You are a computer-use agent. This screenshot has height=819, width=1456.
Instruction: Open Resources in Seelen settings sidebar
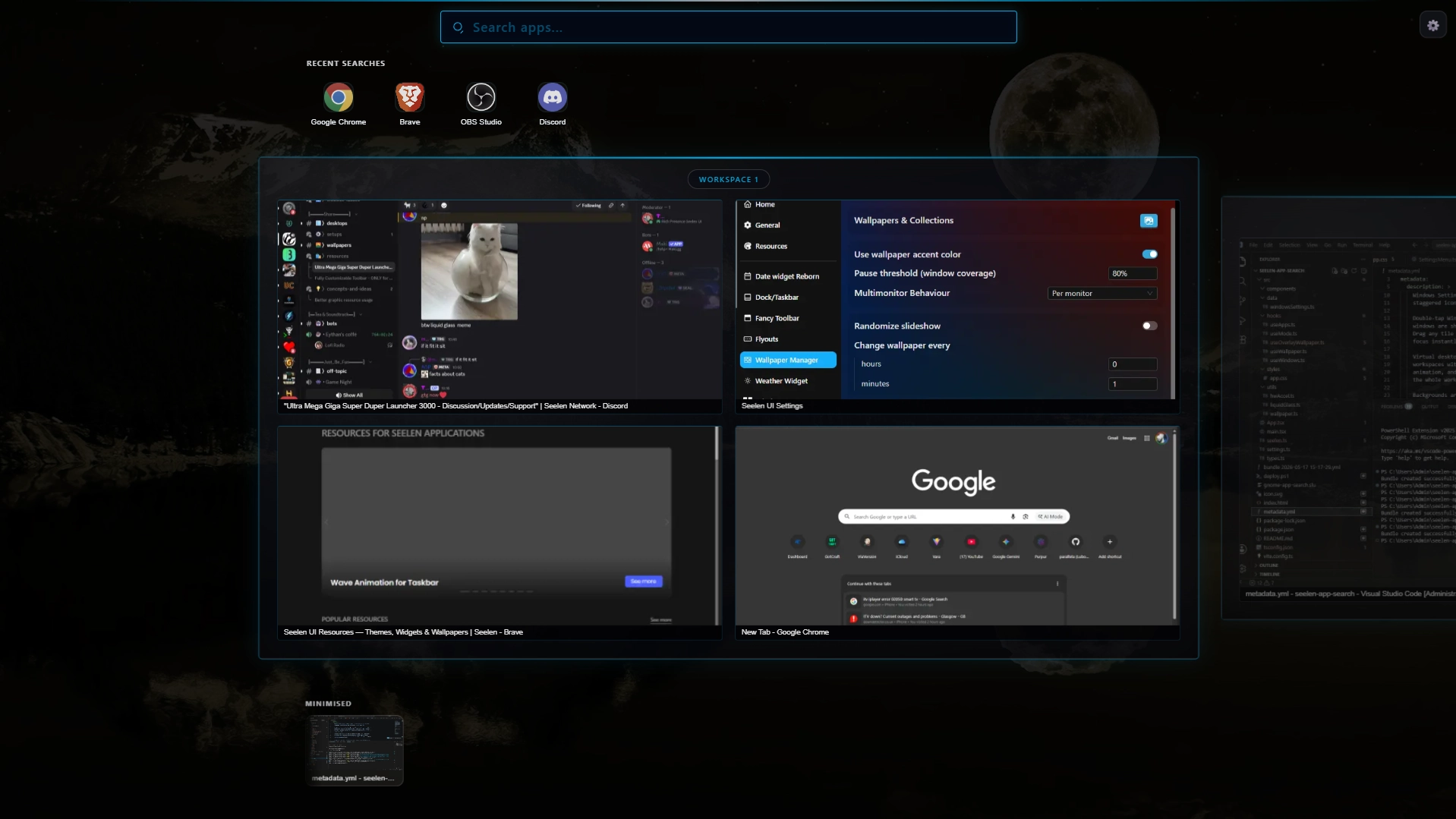pos(765,246)
